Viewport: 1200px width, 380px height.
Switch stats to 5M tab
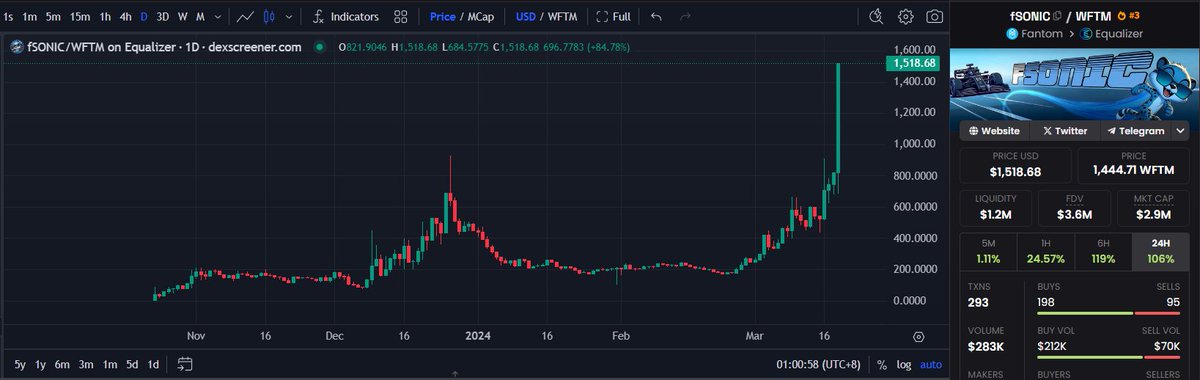[x=988, y=251]
